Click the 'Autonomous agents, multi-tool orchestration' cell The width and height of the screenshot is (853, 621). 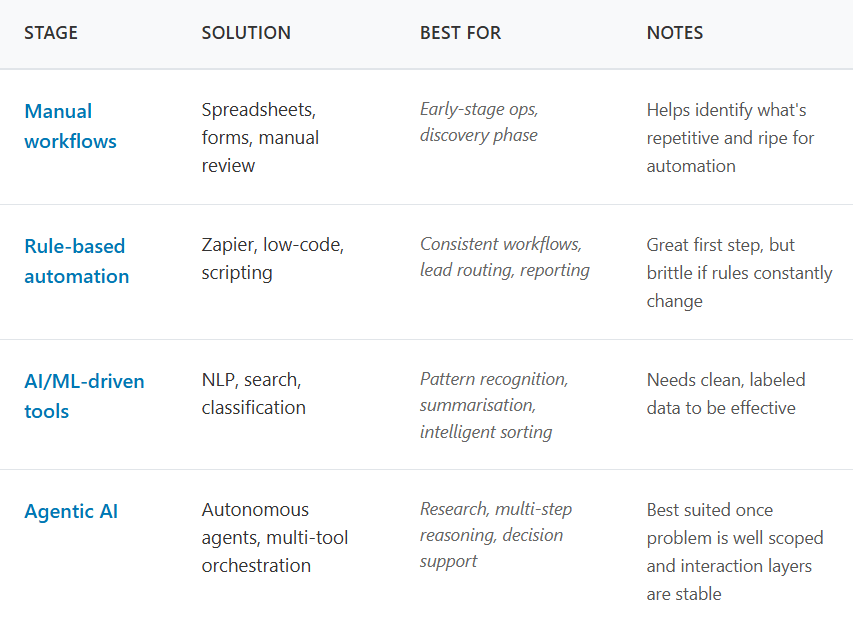pyautogui.click(x=274, y=538)
